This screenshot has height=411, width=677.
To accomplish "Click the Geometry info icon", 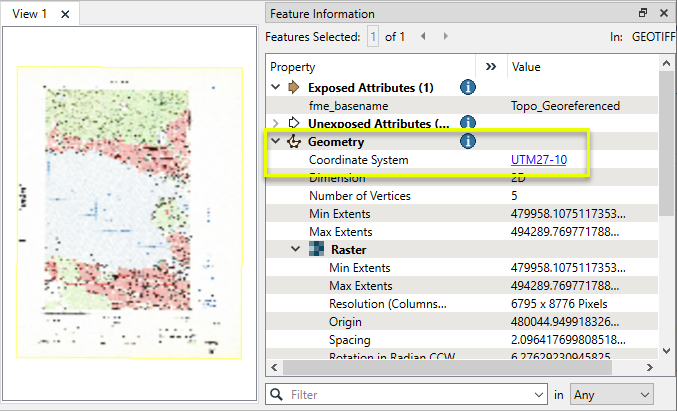I will coord(467,141).
